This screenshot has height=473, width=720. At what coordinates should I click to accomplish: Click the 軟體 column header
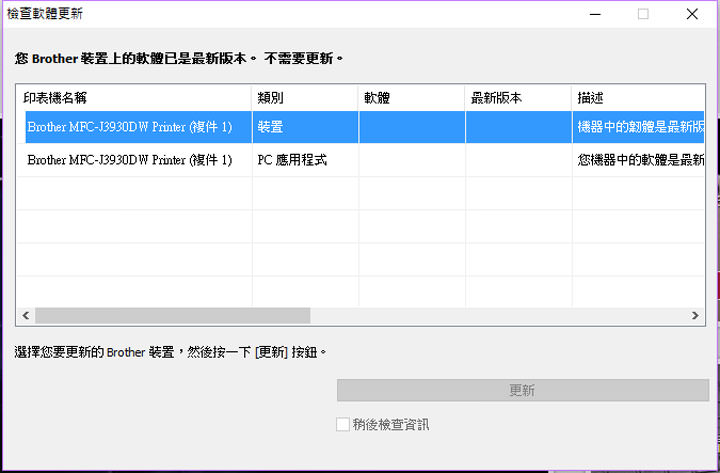[411, 98]
